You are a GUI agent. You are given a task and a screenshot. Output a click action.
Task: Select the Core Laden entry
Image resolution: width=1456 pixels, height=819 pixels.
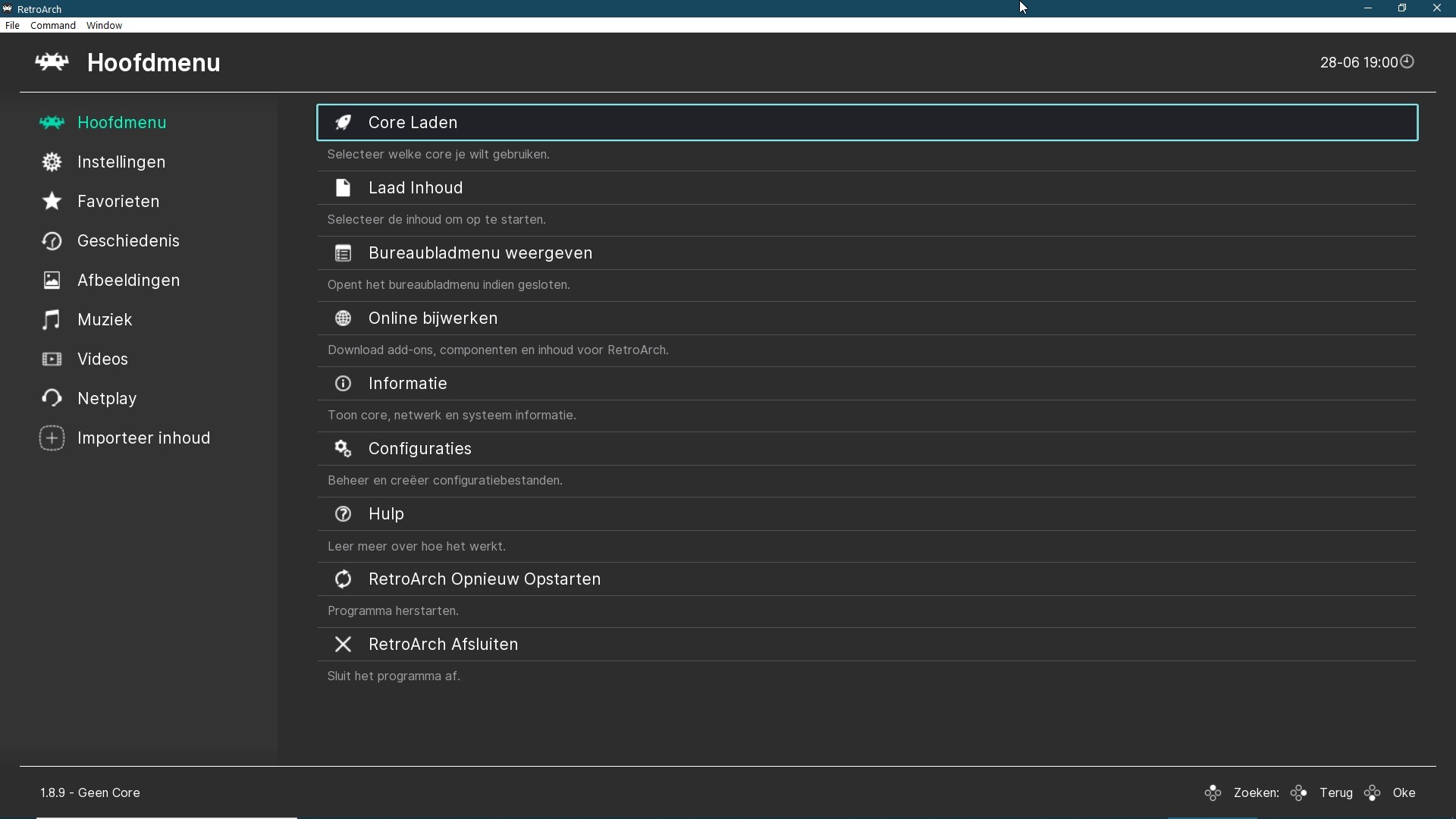pos(867,122)
